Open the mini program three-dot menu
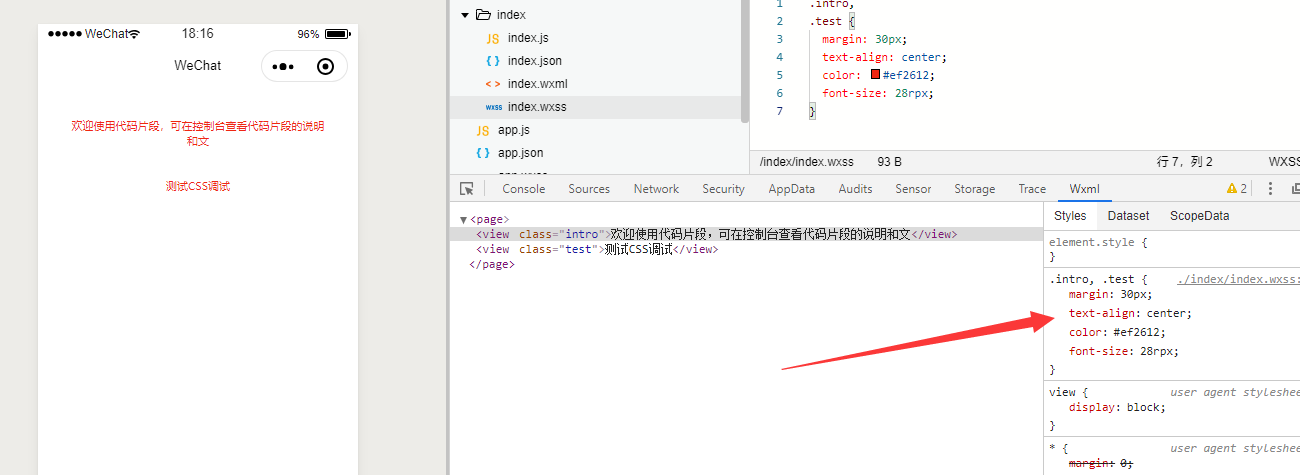Image resolution: width=1300 pixels, height=475 pixels. [x=283, y=67]
